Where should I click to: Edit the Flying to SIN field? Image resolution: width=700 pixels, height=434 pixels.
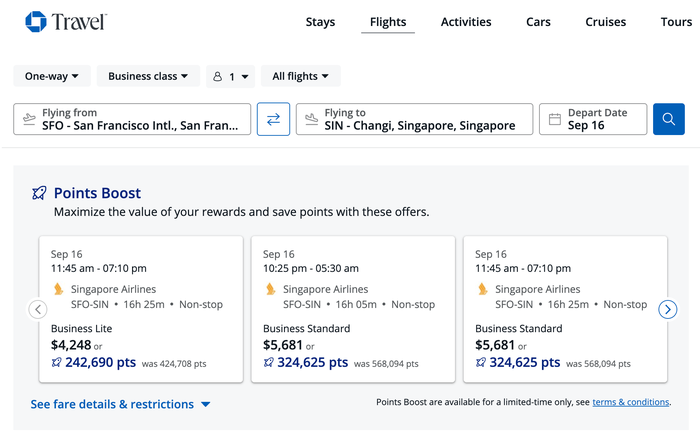(414, 119)
